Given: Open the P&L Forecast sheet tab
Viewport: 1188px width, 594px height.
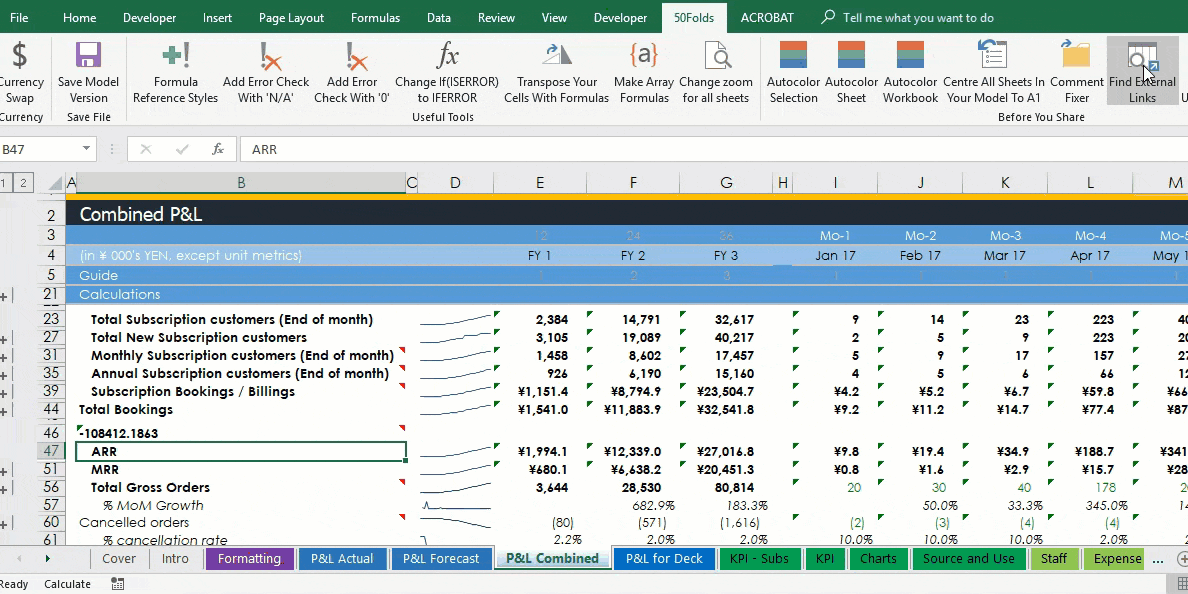Looking at the screenshot, I should point(441,559).
